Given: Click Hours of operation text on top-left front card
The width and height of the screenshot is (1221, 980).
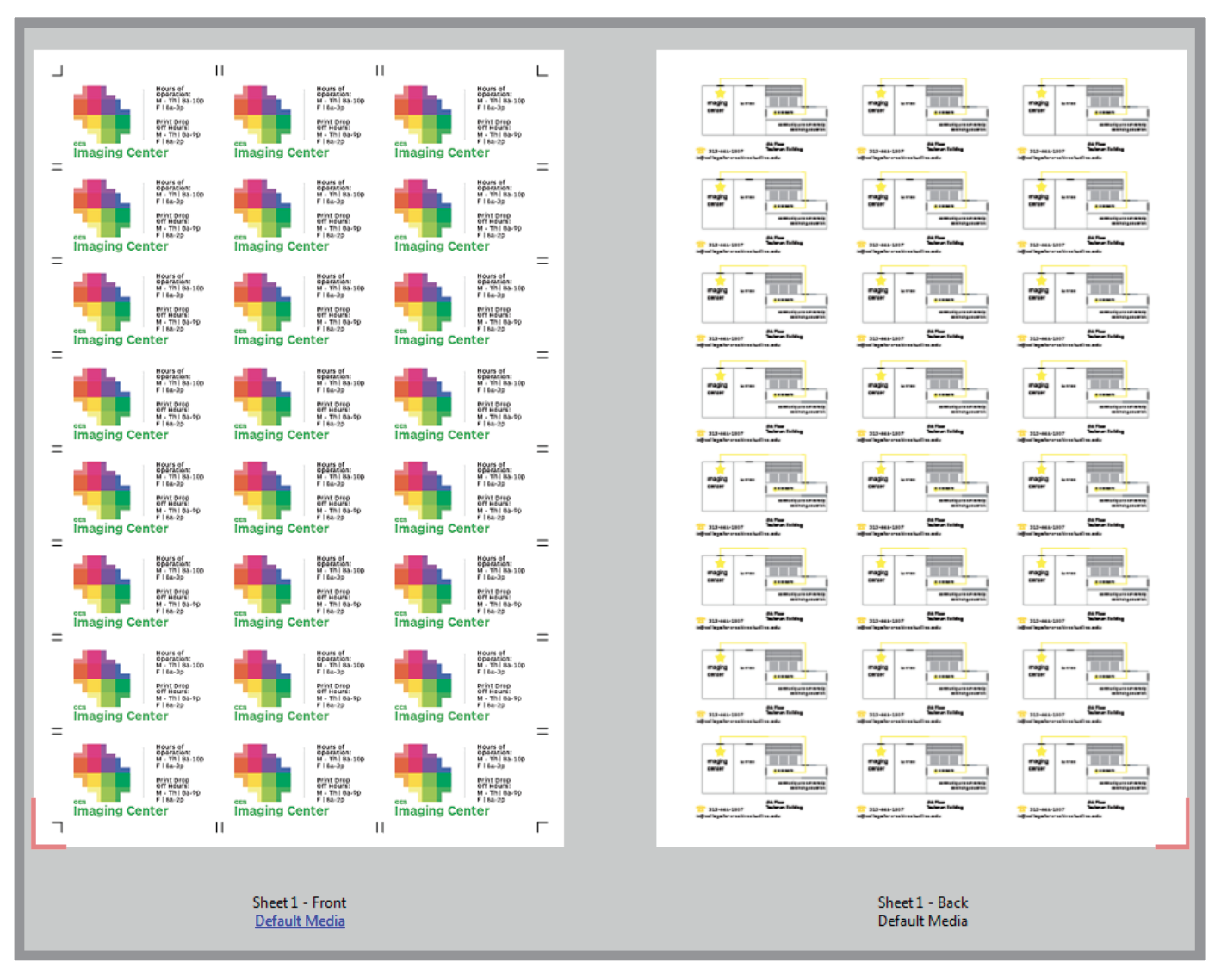Looking at the screenshot, I should point(172,91).
